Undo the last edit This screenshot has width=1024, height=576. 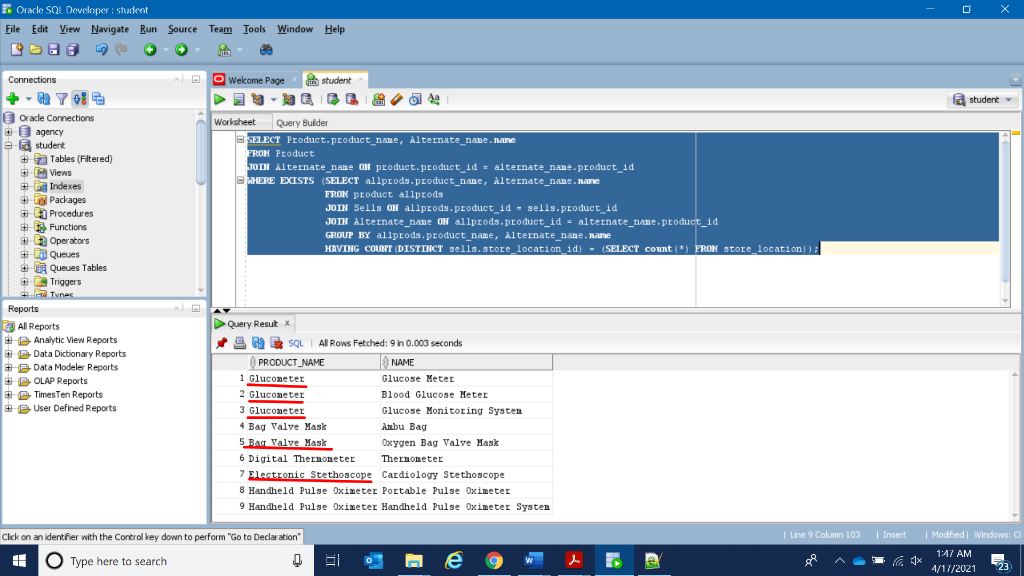(x=101, y=50)
